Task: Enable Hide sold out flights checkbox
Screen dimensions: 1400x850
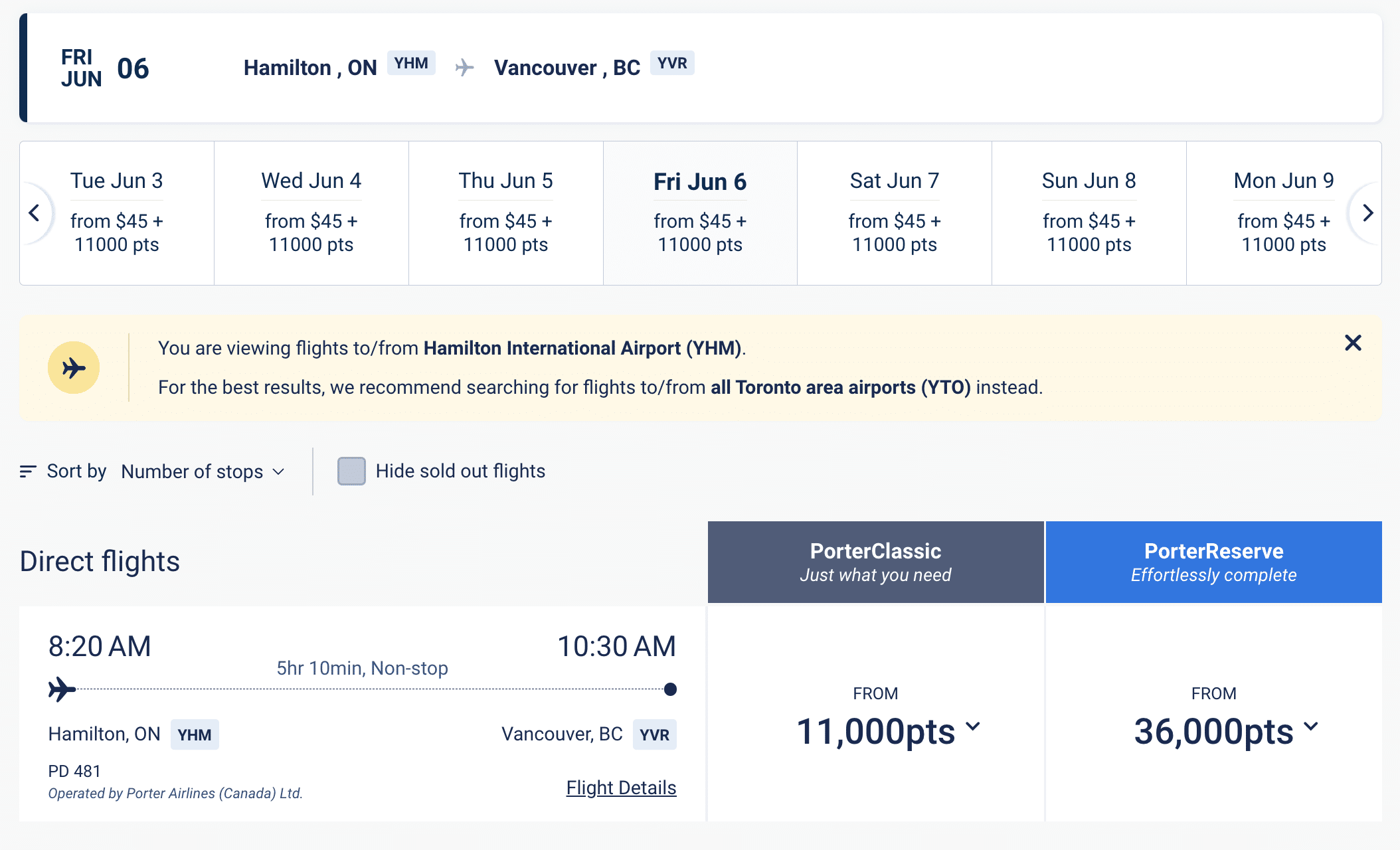Action: tap(351, 471)
